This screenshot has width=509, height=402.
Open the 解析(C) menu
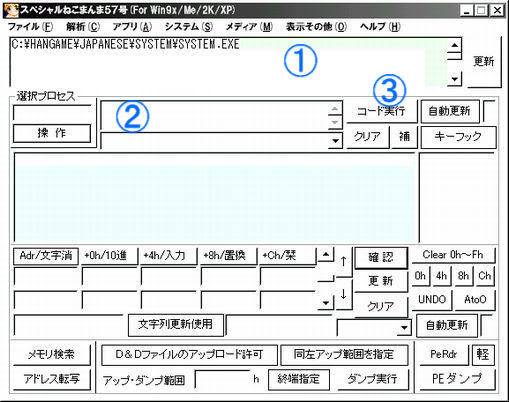83,27
